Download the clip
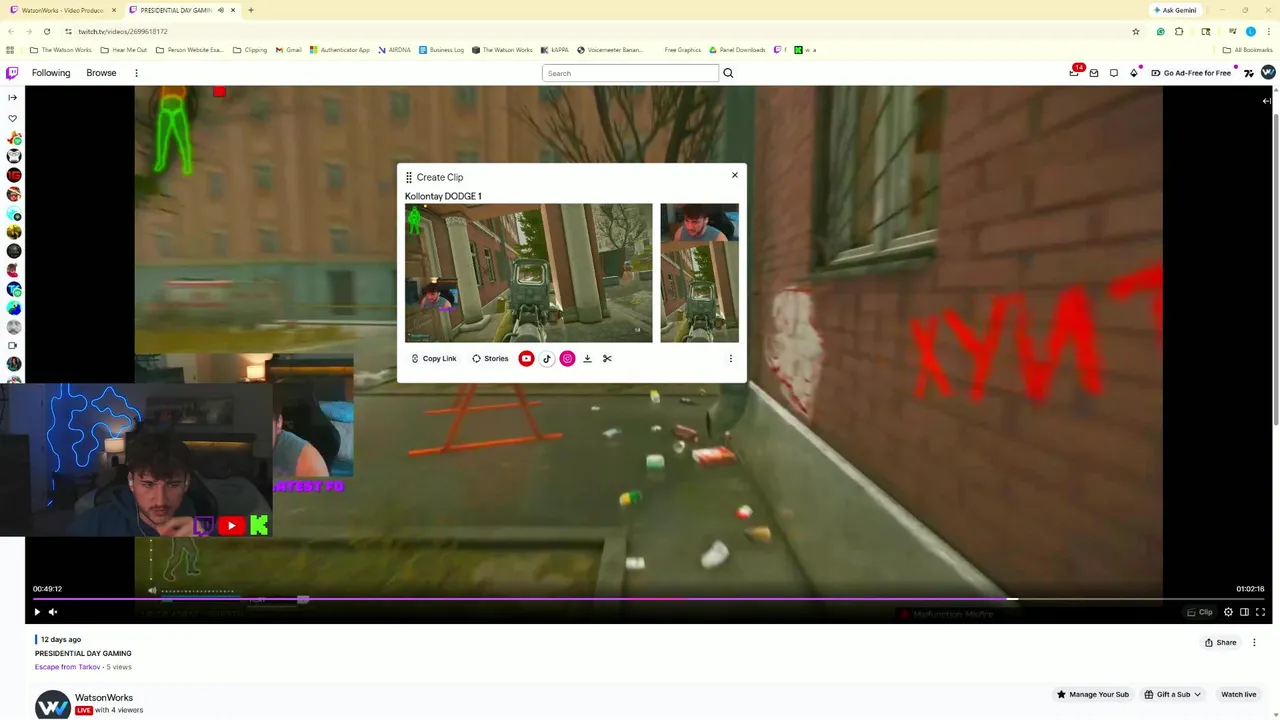This screenshot has height=720, width=1280. pyautogui.click(x=587, y=358)
